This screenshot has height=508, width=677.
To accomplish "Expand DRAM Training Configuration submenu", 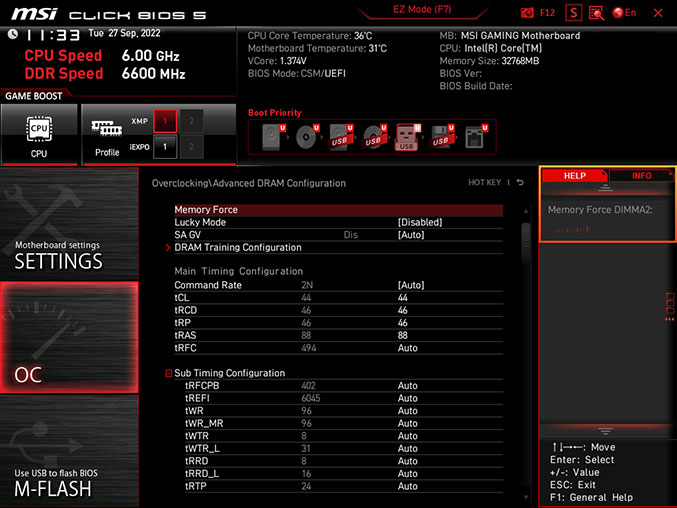I will (237, 247).
